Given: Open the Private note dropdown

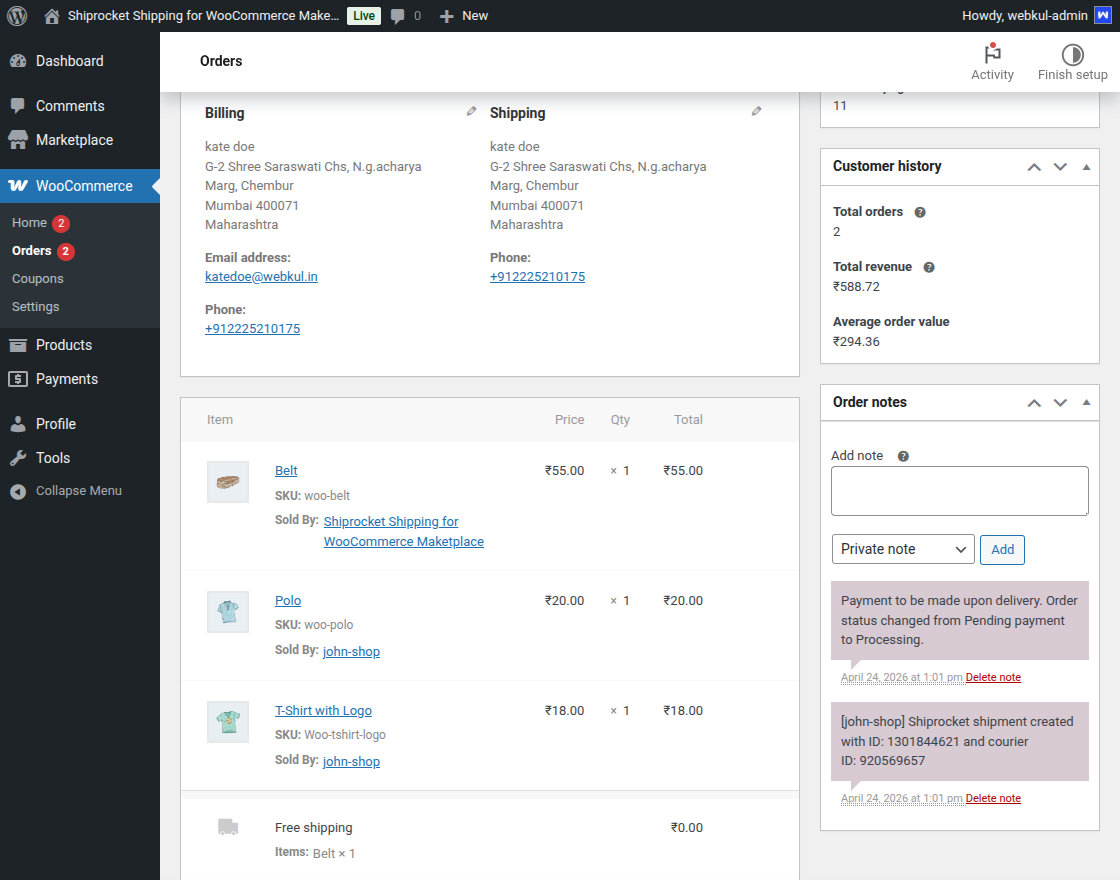Looking at the screenshot, I should 903,549.
